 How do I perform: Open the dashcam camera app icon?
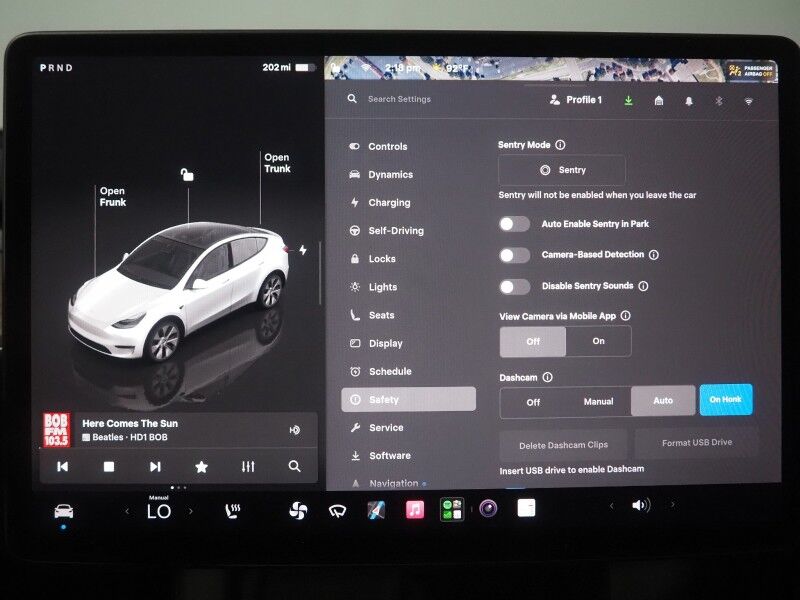point(488,508)
